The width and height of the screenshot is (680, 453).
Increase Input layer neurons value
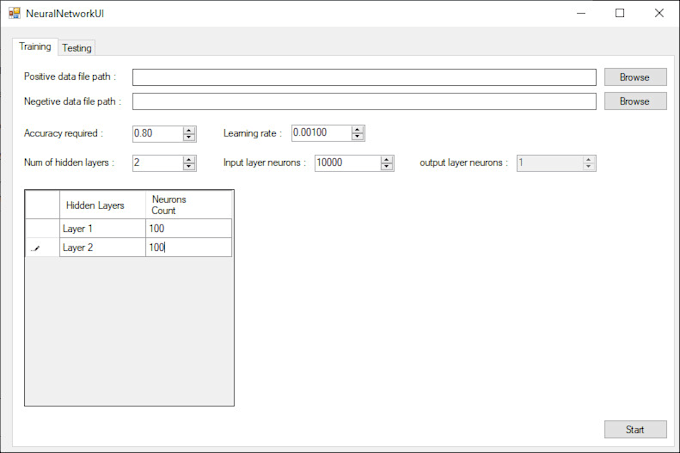coord(387,159)
